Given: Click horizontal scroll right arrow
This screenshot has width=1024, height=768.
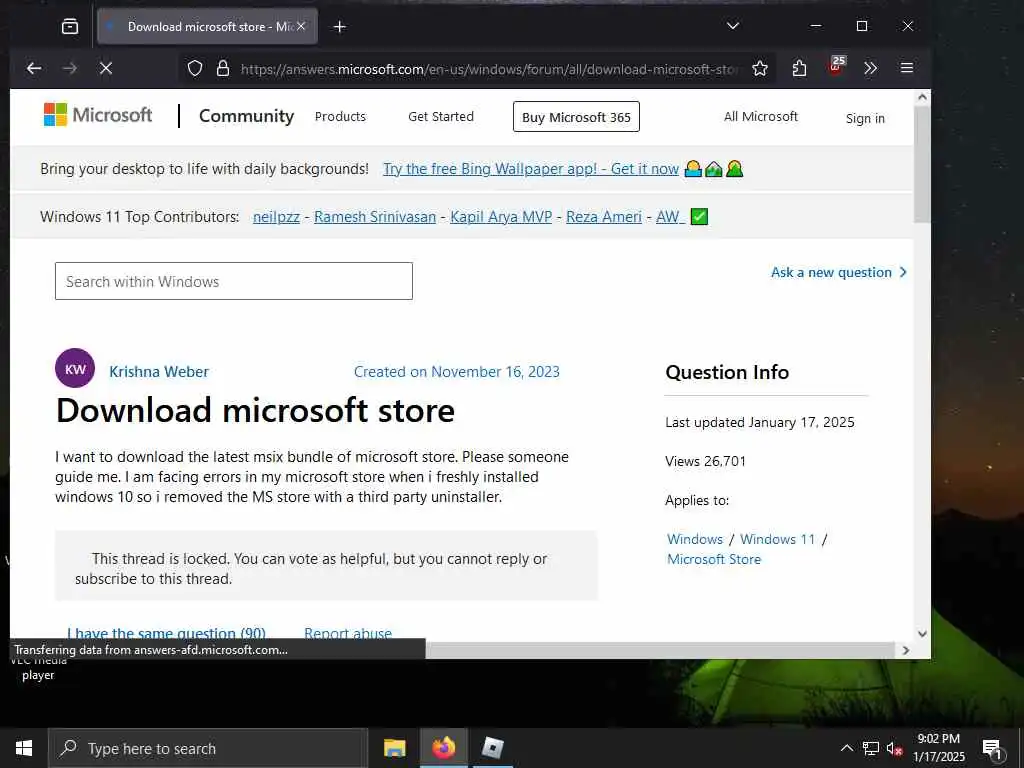Looking at the screenshot, I should (x=905, y=650).
